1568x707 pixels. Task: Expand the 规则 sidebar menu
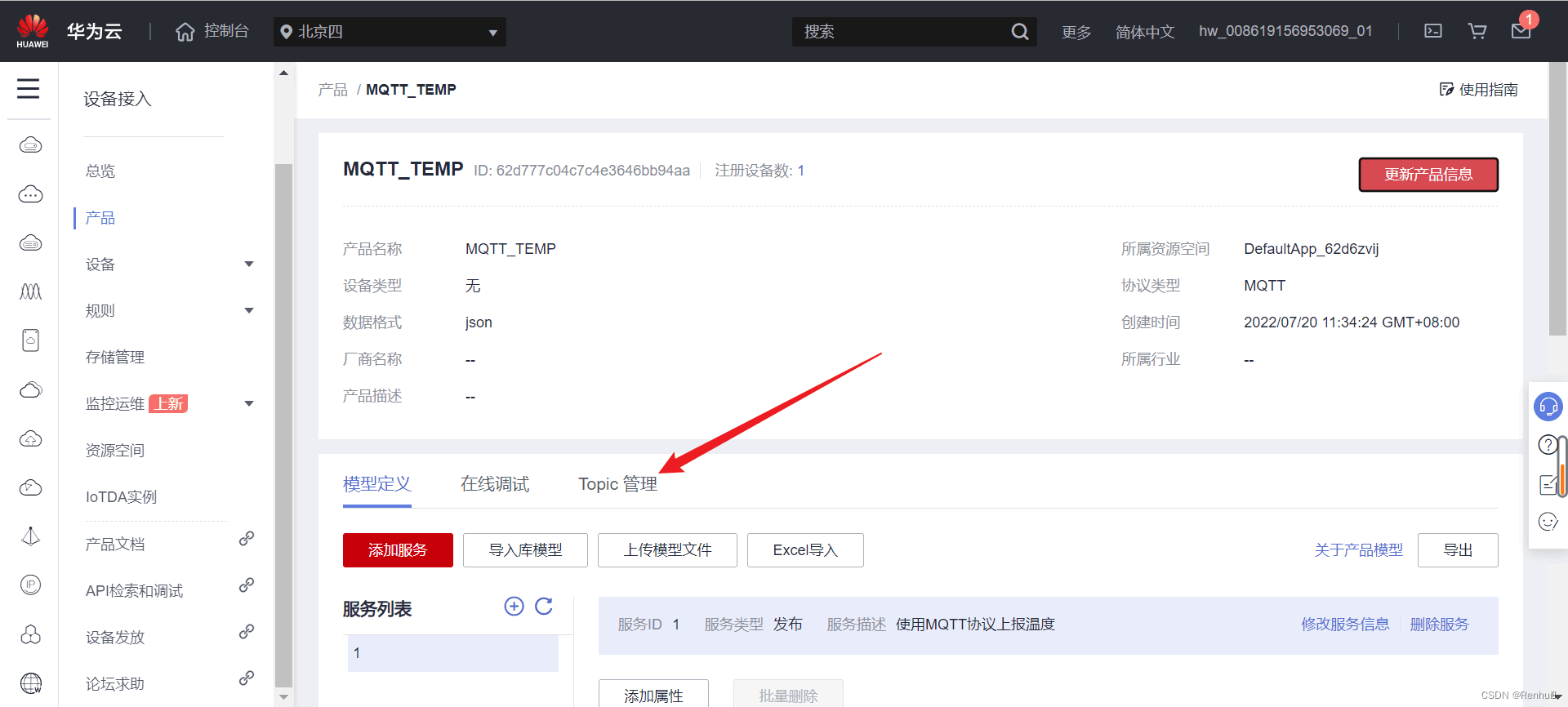249,310
